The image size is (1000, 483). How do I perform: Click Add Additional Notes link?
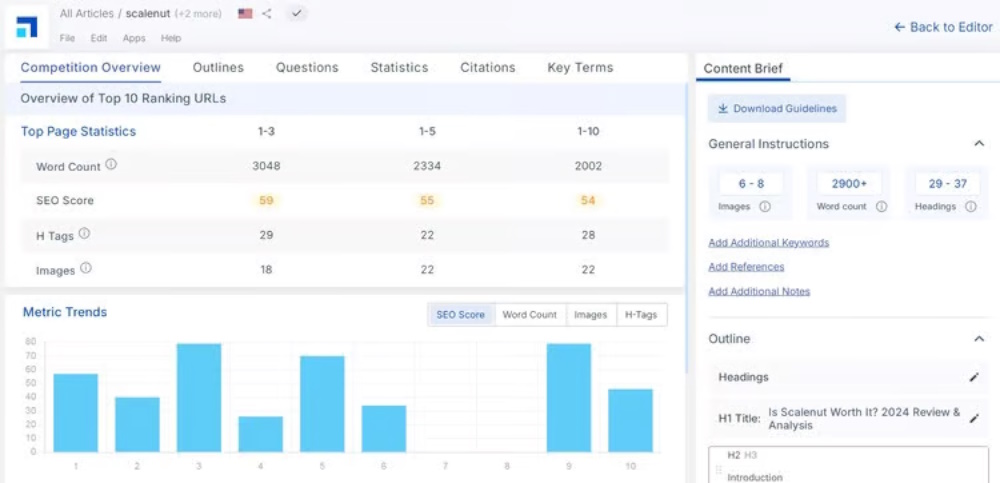click(759, 291)
